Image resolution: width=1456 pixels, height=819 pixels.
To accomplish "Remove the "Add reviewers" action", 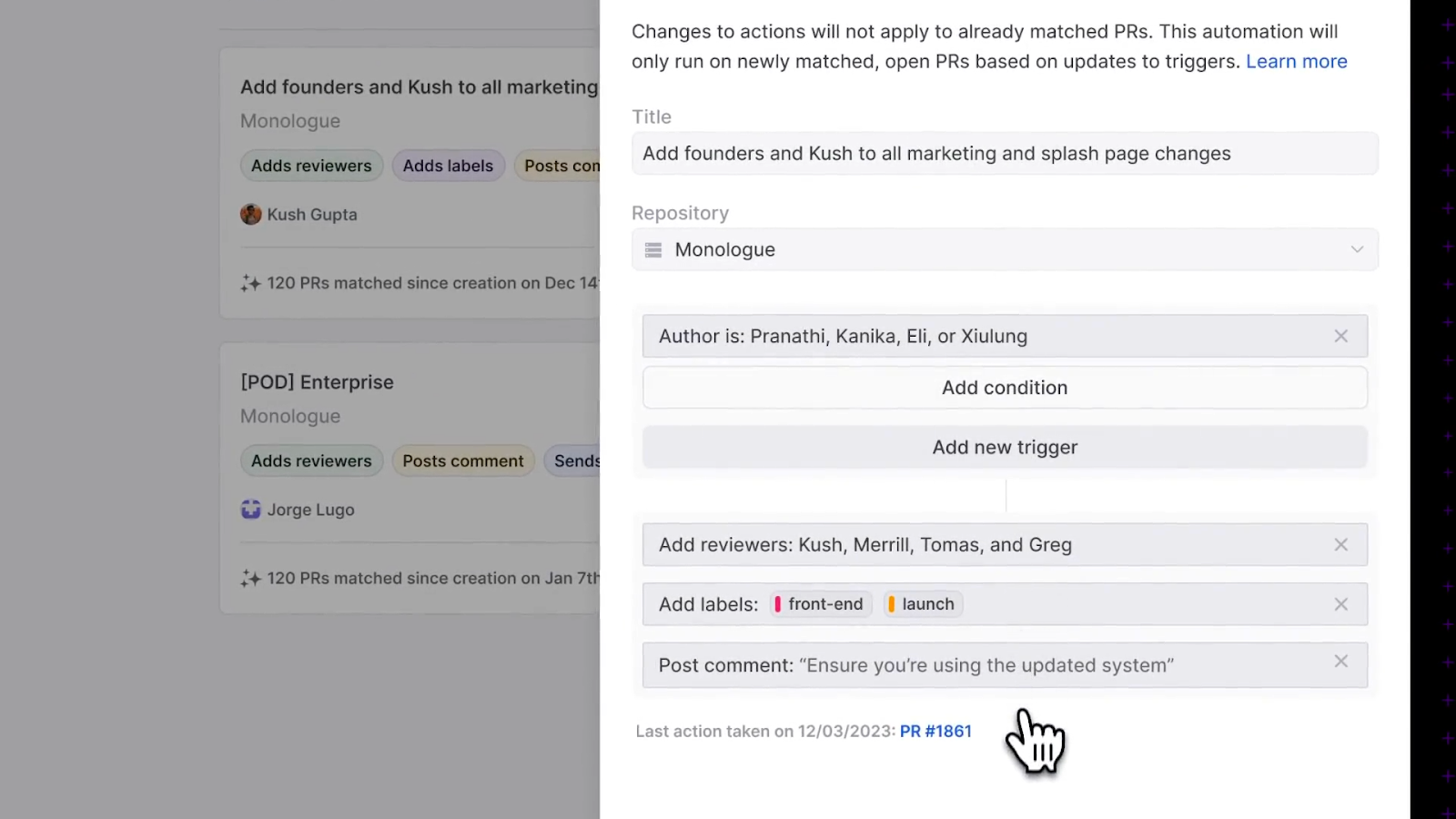I will (x=1340, y=544).
